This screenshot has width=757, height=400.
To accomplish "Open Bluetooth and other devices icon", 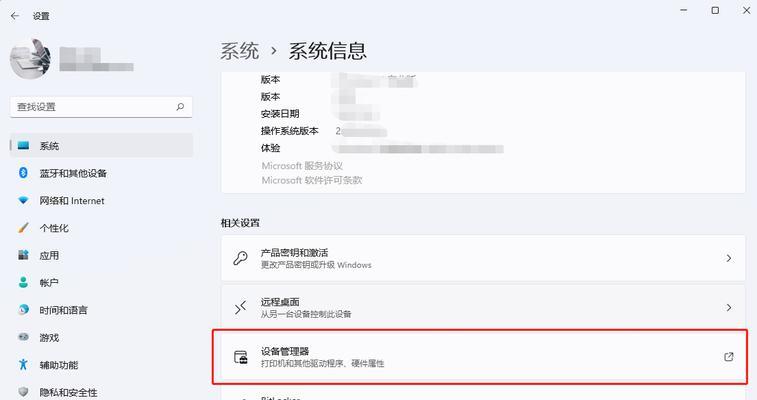I will point(23,173).
